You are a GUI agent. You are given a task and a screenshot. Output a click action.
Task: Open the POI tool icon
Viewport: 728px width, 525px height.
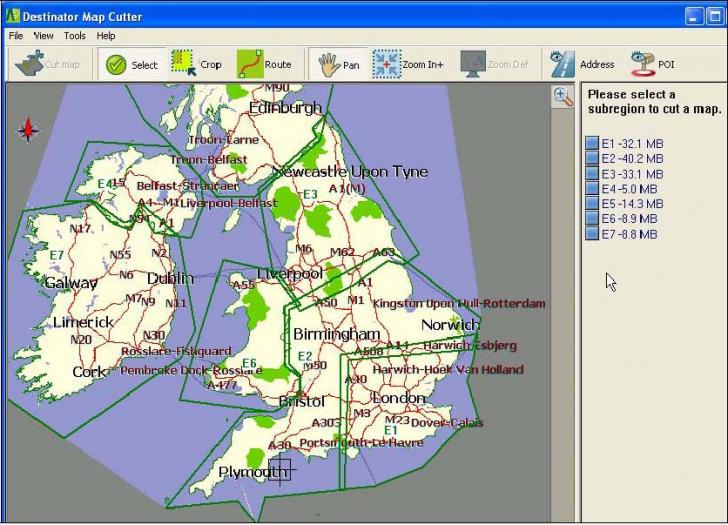coord(643,64)
